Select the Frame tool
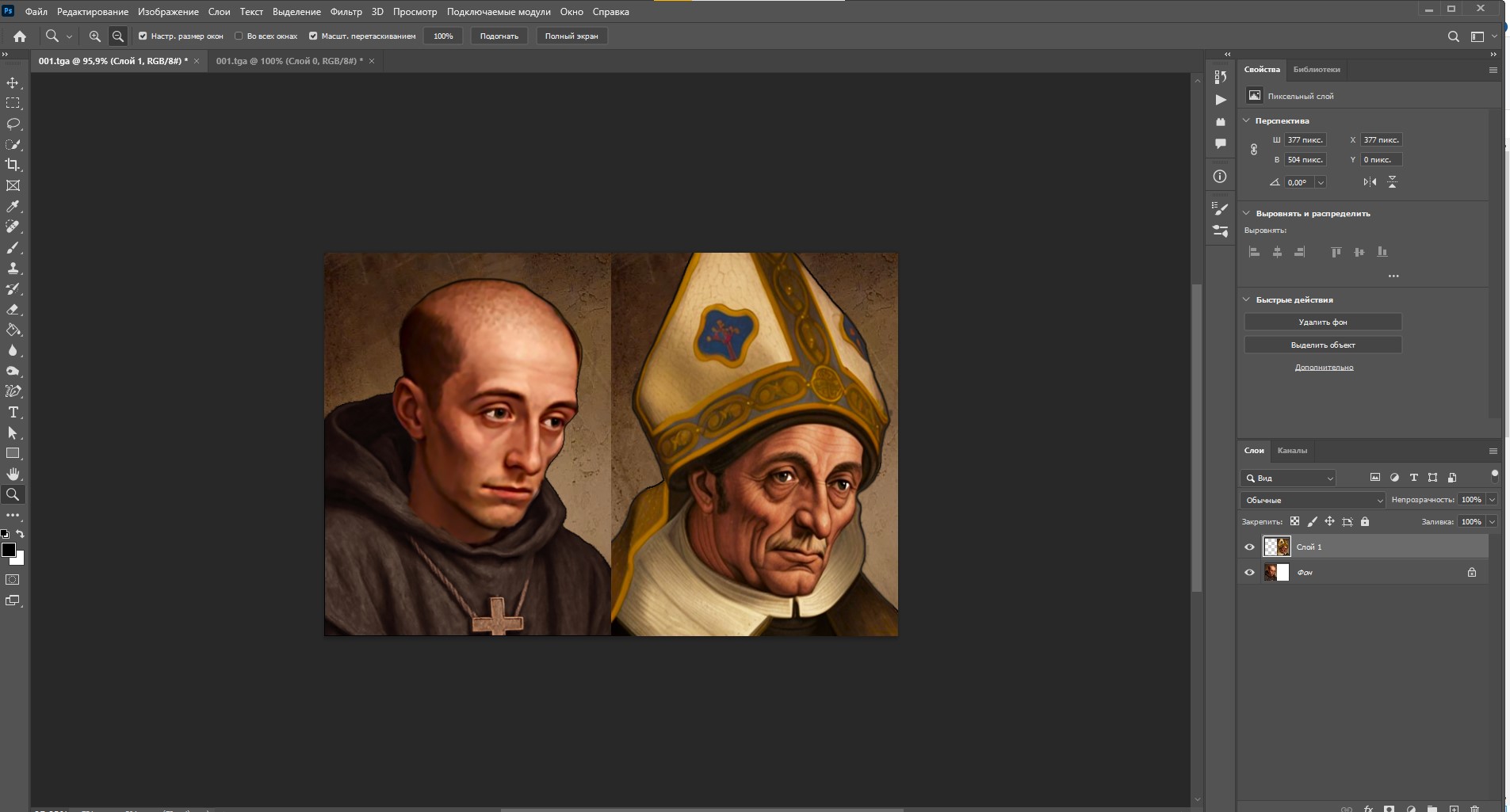Image resolution: width=1510 pixels, height=812 pixels. tap(13, 186)
